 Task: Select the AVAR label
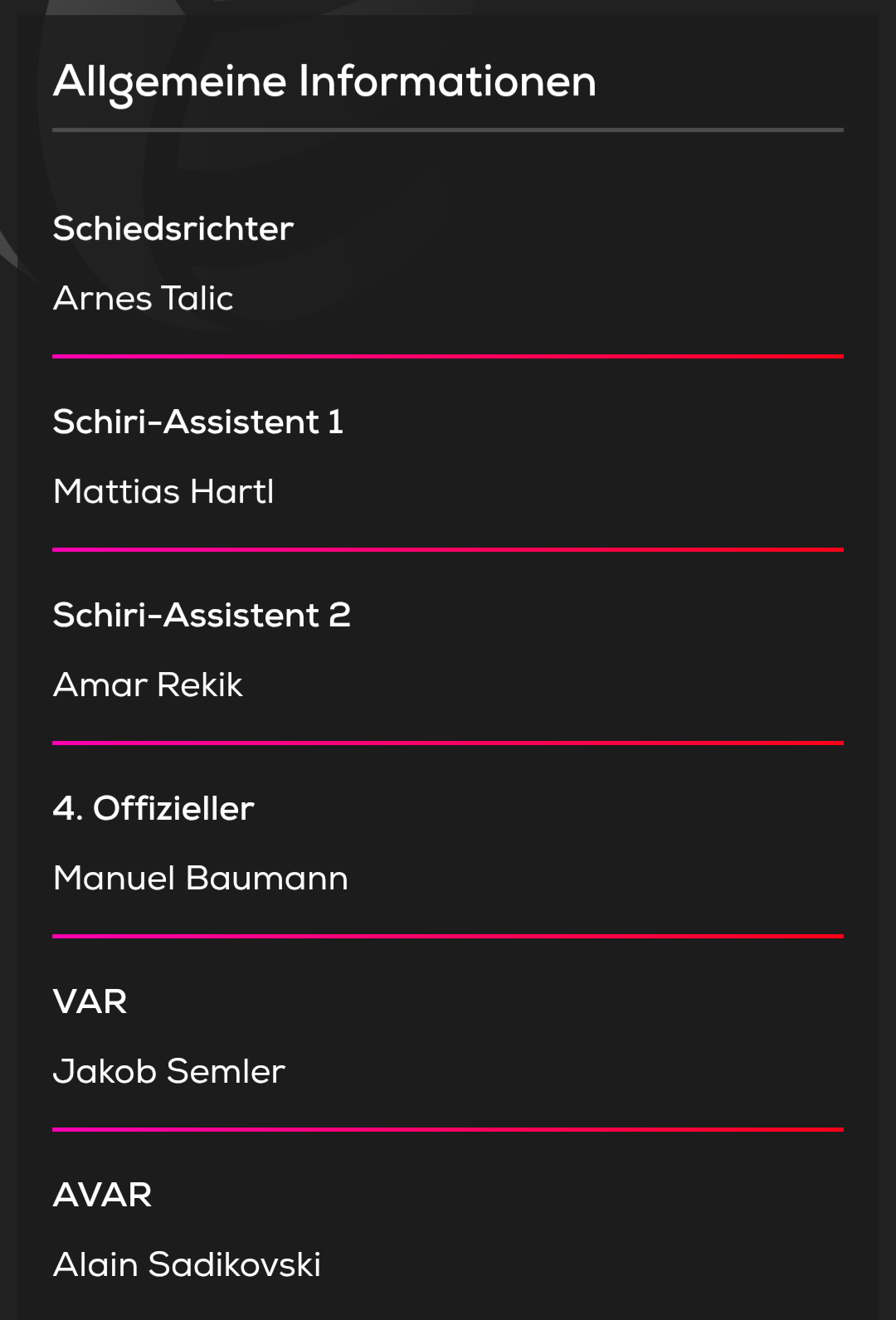click(102, 1196)
